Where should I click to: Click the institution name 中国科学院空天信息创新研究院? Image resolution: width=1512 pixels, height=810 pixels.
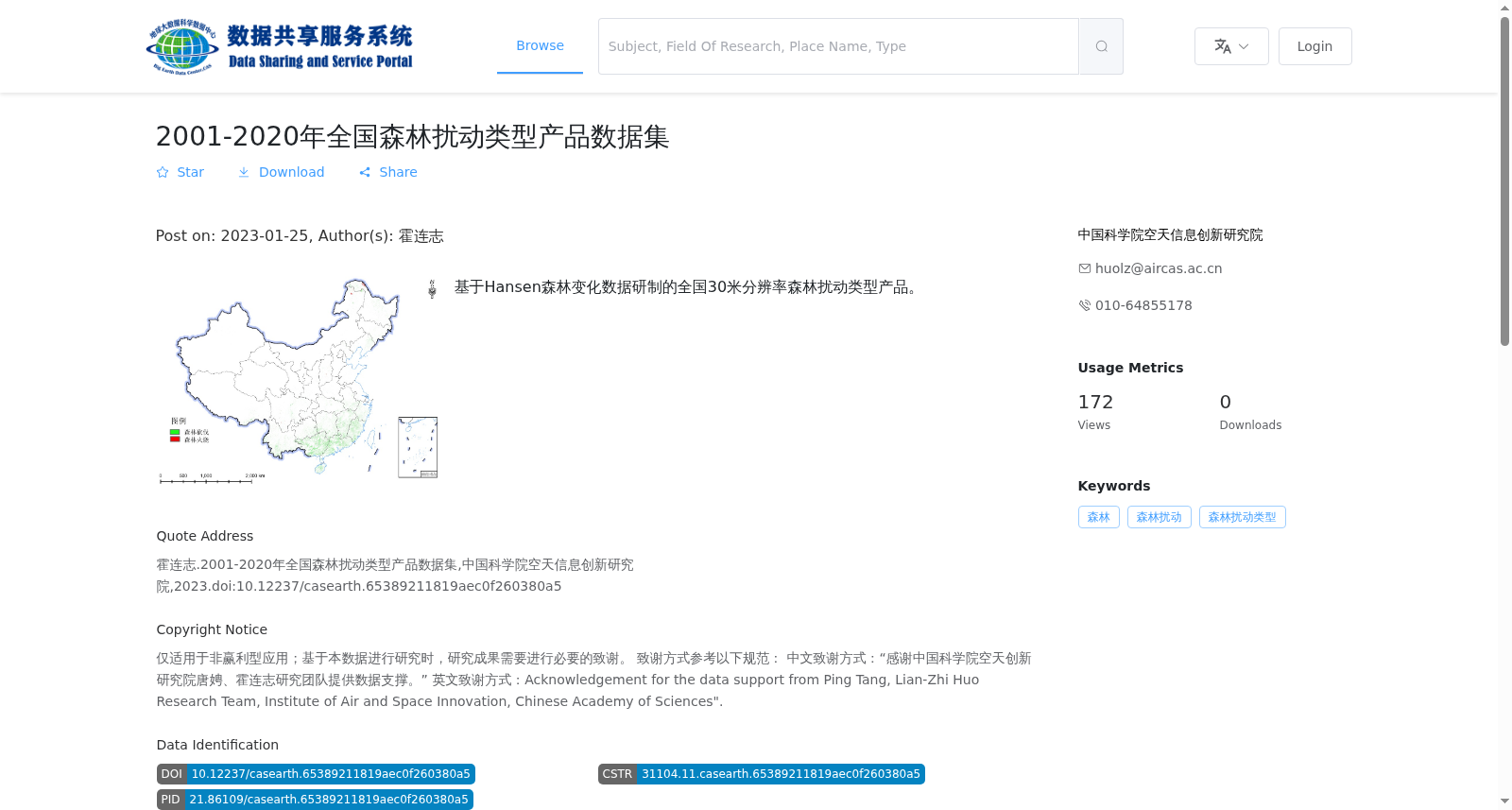pos(1170,234)
